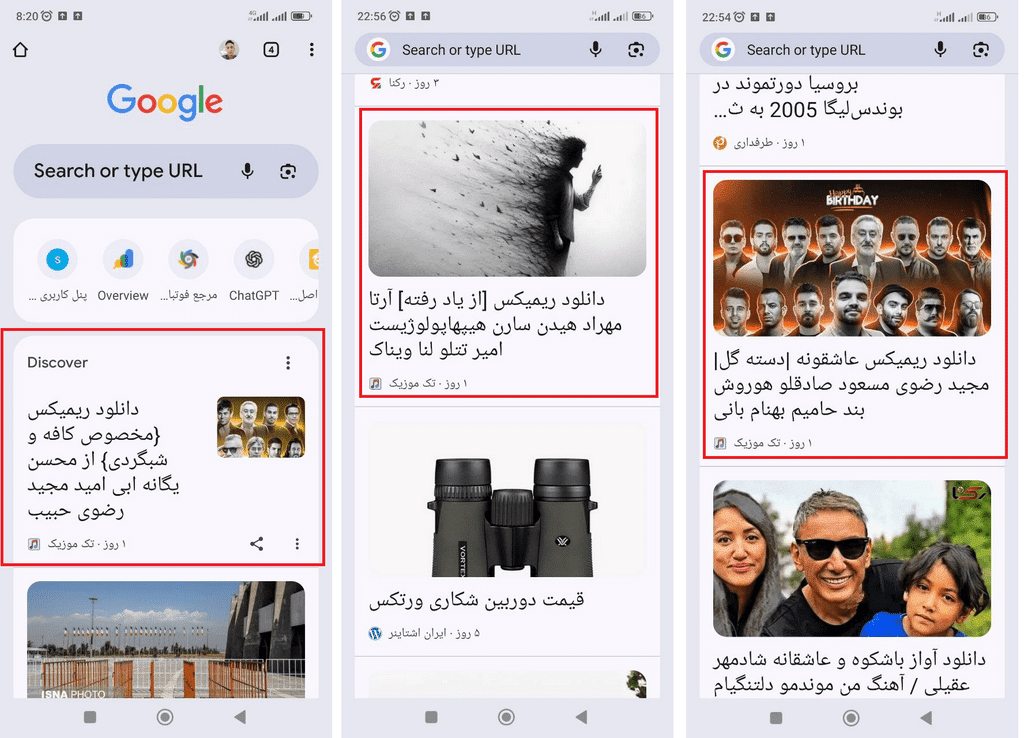Share the Discover remix article

[x=257, y=544]
